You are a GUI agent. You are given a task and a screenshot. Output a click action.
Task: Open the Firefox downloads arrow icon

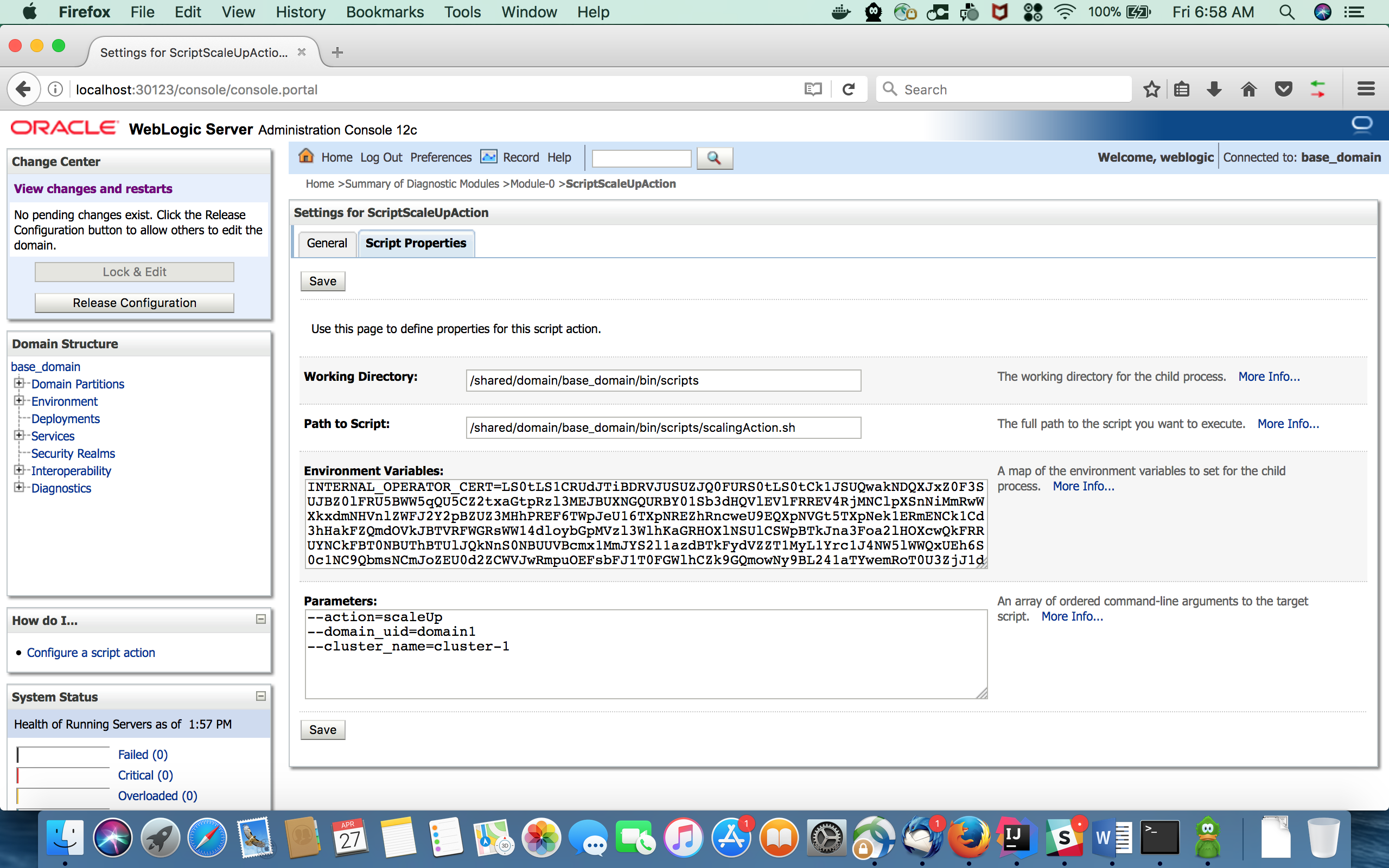coord(1214,90)
